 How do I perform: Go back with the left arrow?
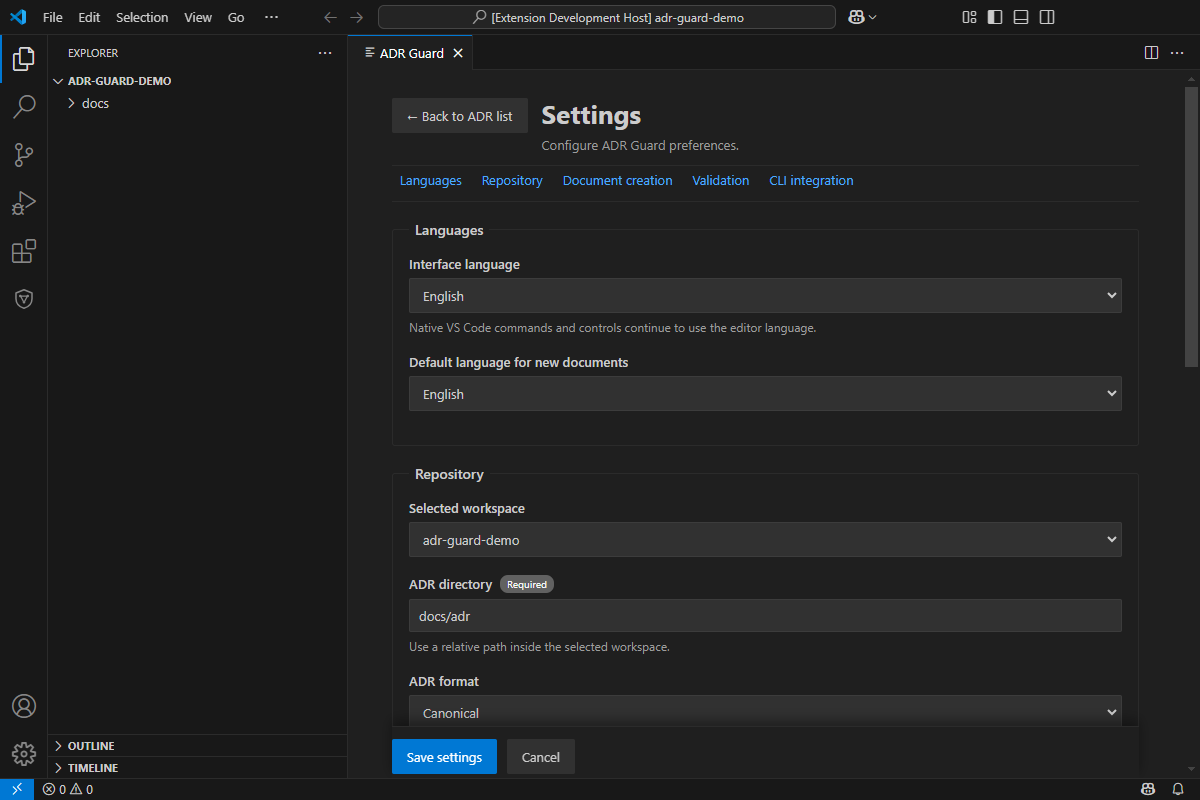click(x=331, y=17)
